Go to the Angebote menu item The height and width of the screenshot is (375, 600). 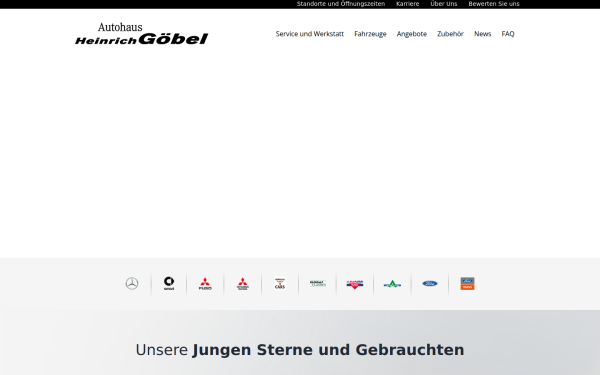(412, 34)
